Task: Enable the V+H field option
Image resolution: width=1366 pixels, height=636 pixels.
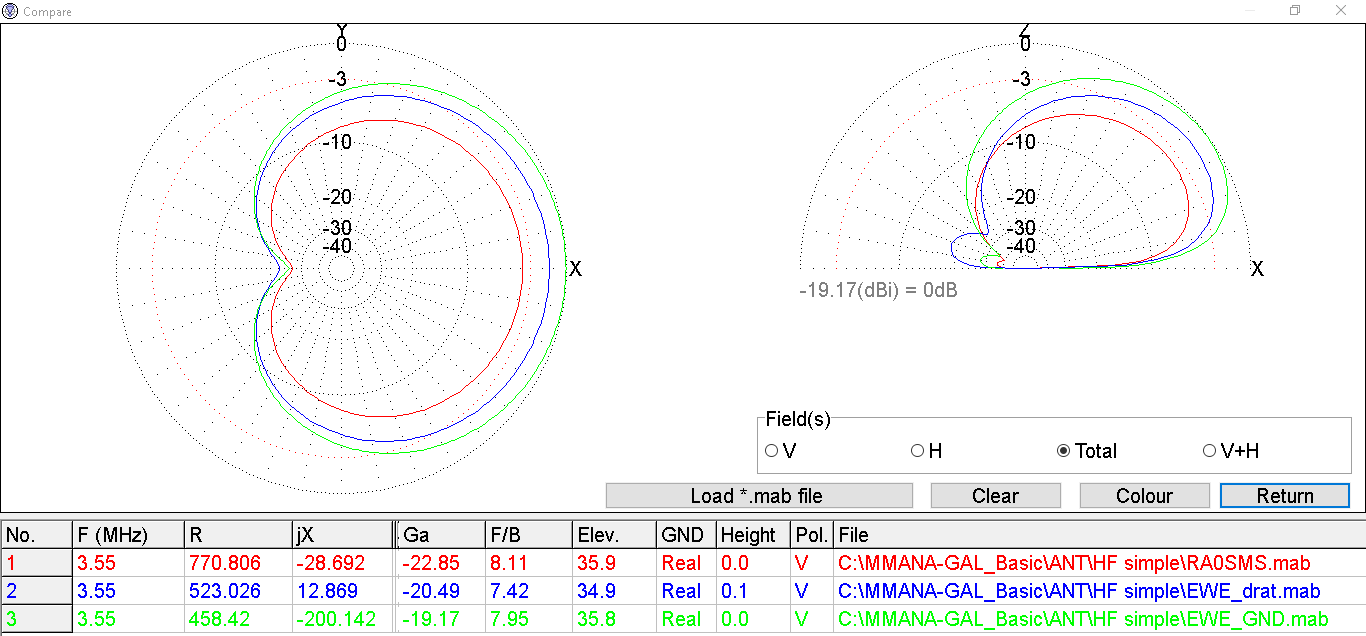Action: [x=1209, y=451]
